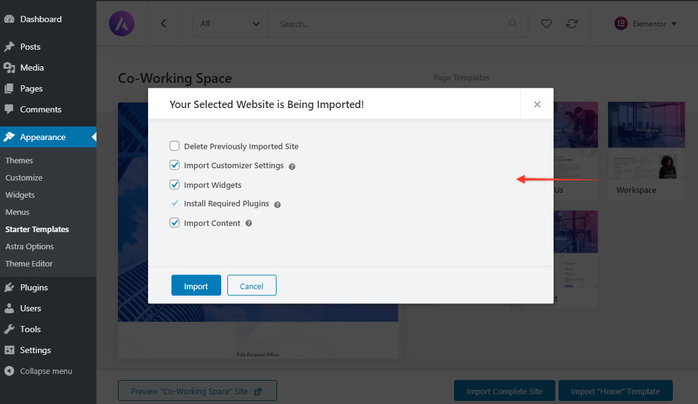Select Themes under Appearance
698x404 pixels.
pyautogui.click(x=19, y=160)
